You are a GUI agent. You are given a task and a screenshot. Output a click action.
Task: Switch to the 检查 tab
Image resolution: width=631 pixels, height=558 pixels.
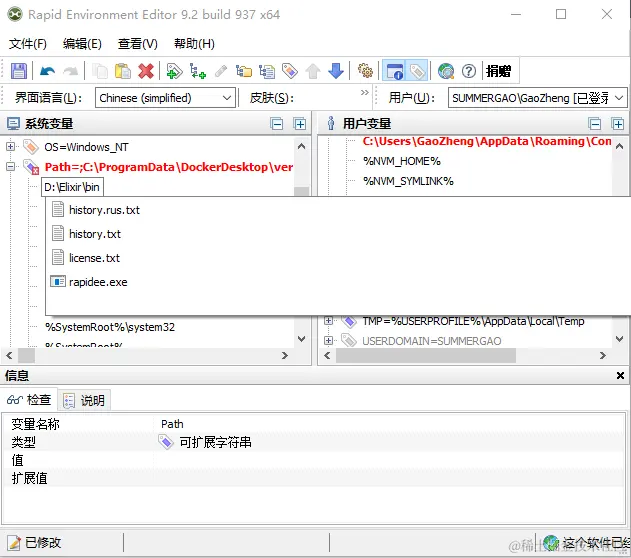click(29, 400)
